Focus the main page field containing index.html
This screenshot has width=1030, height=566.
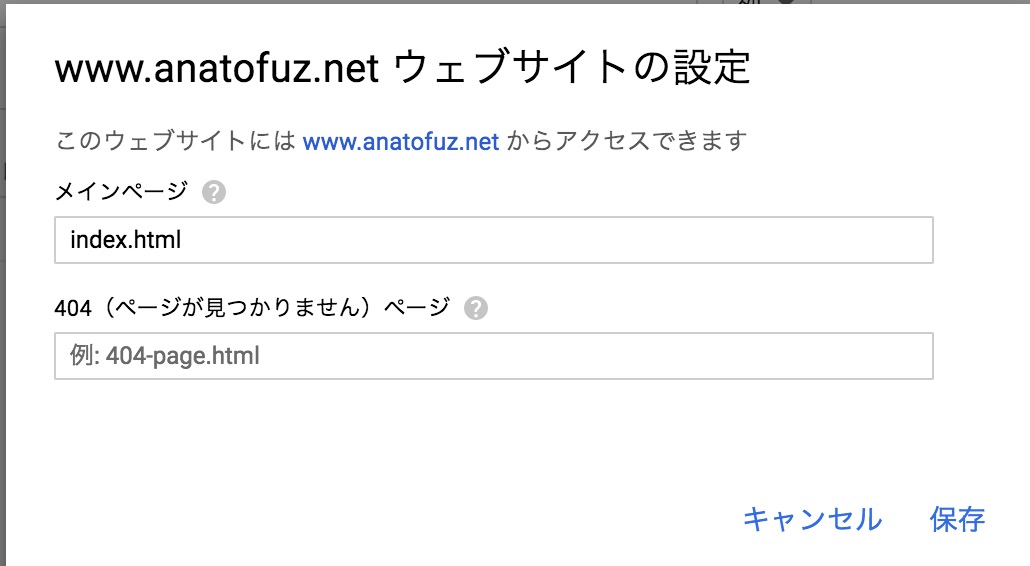click(x=493, y=240)
